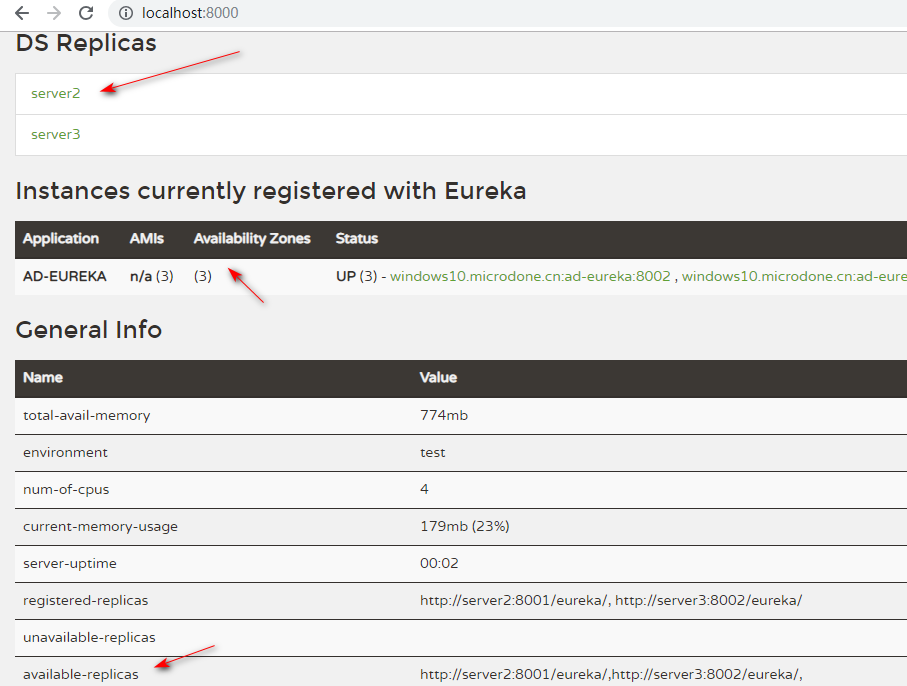The image size is (907, 686).
Task: Open windows10.microdone.cn:ad-eureka:8002 instance link
Action: click(x=530, y=276)
